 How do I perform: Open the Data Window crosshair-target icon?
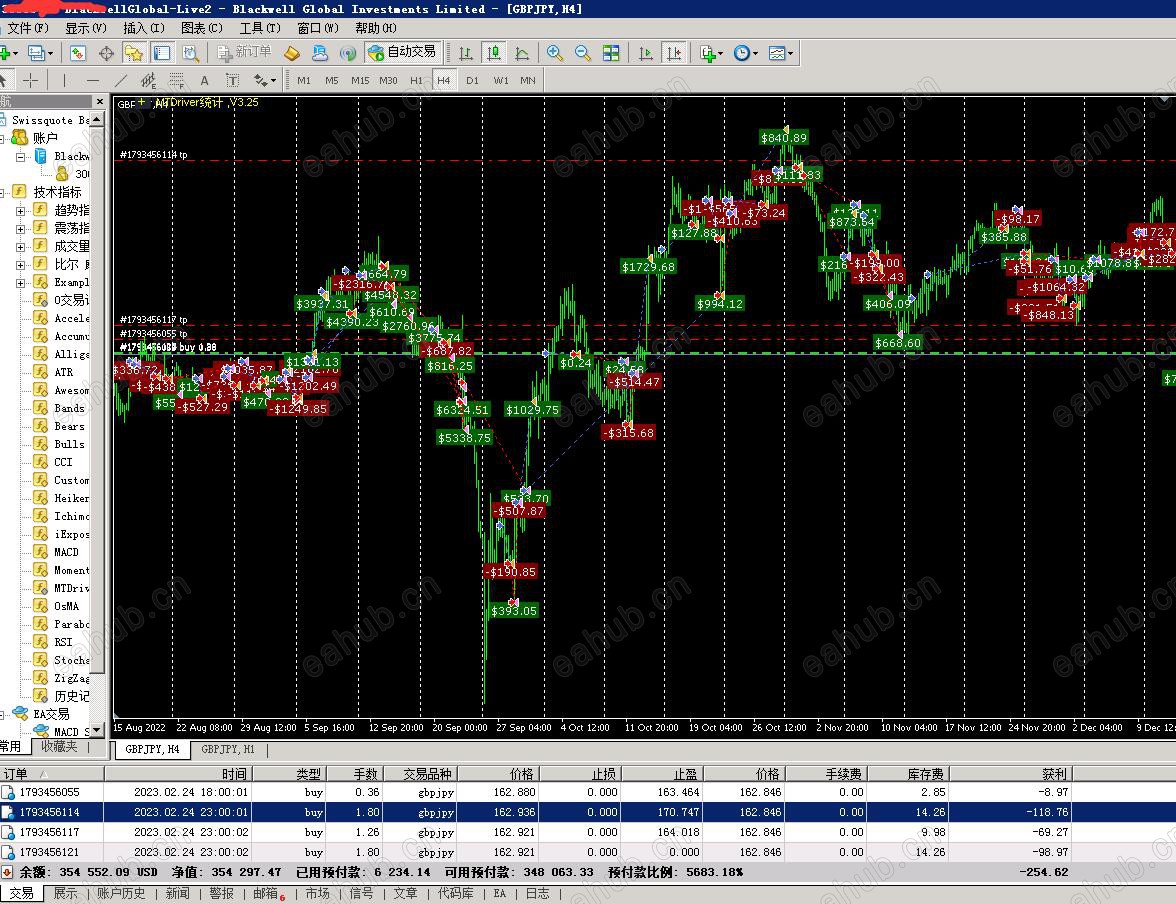pos(106,53)
